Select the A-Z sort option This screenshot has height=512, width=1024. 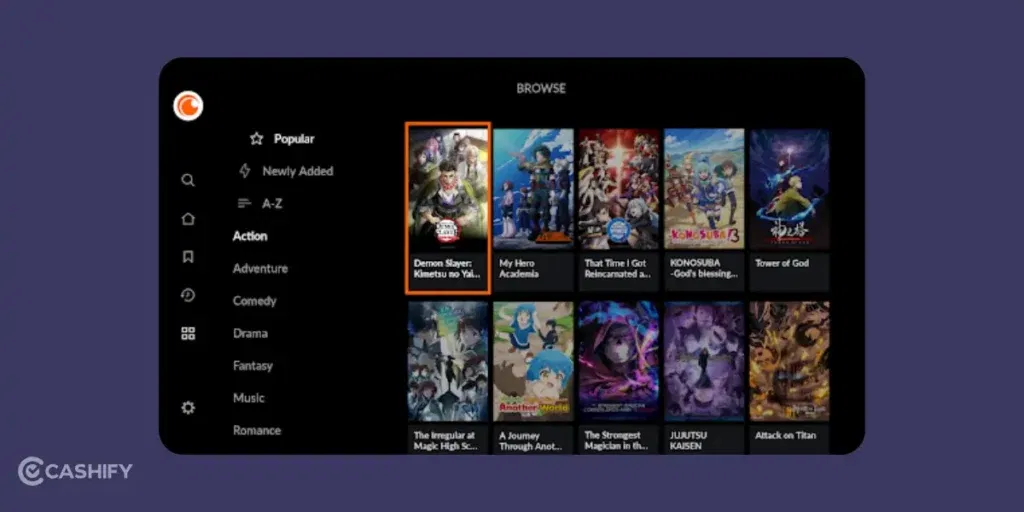272,203
